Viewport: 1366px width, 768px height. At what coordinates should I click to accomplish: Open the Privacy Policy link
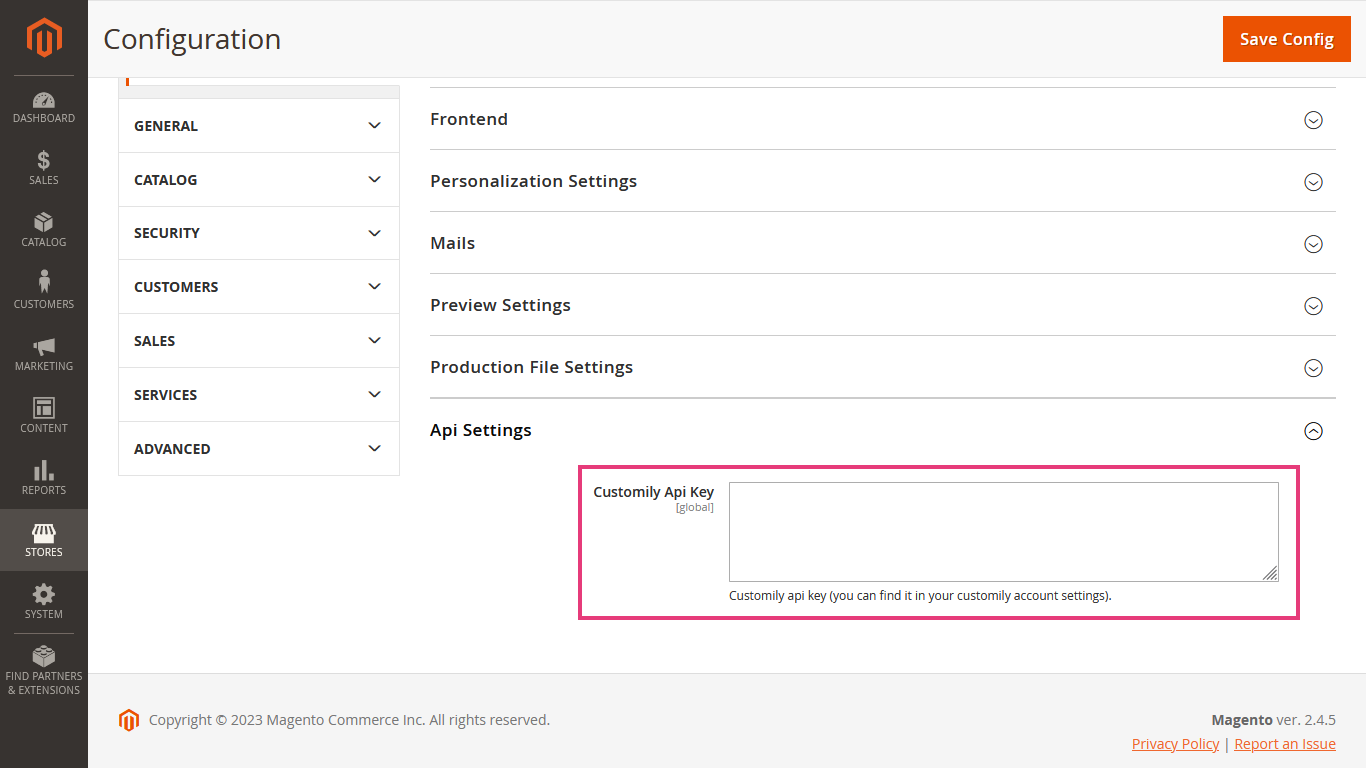[1175, 744]
